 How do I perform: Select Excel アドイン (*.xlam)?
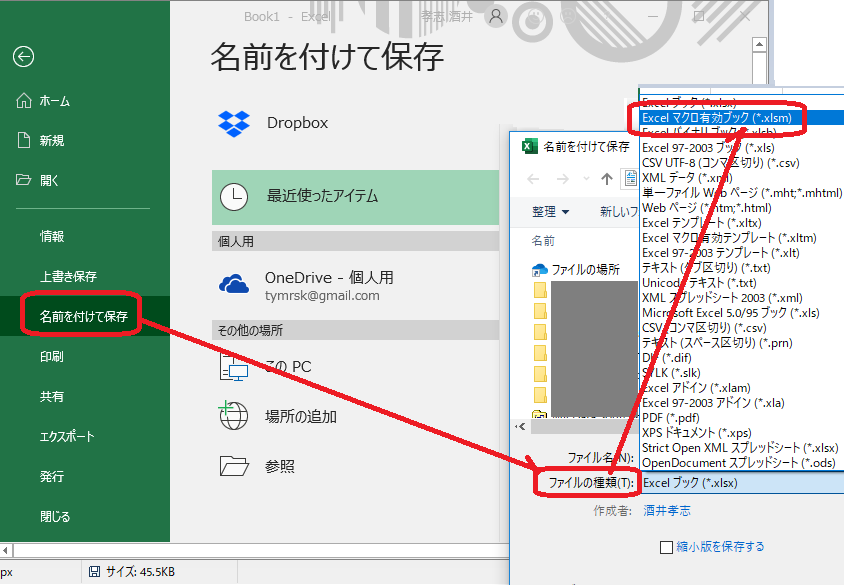pos(743,387)
